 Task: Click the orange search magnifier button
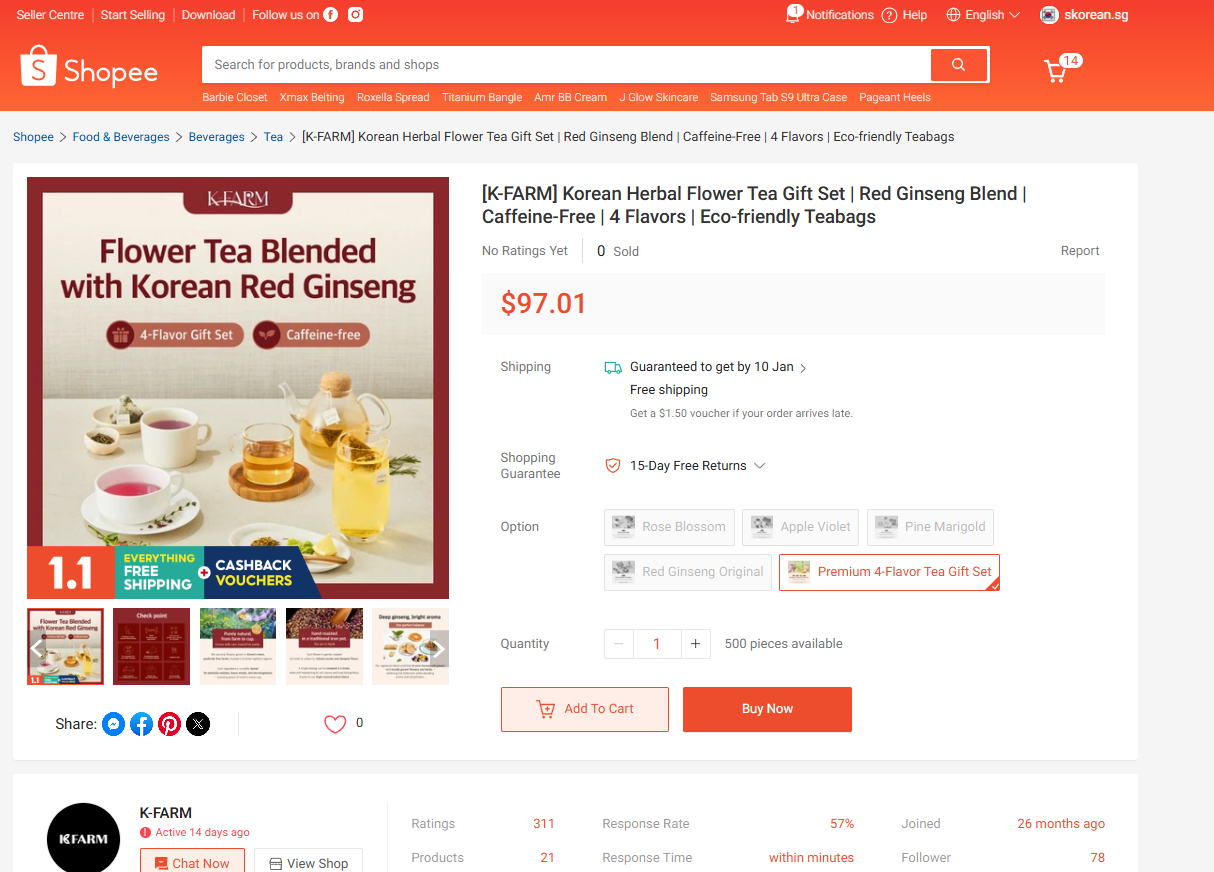[958, 65]
